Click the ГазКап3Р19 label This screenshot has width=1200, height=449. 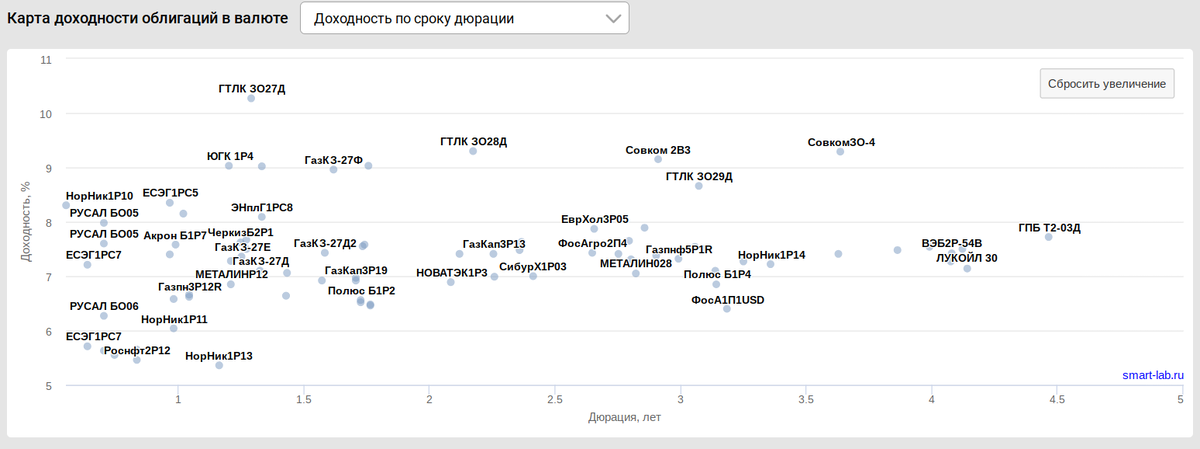pos(356,270)
